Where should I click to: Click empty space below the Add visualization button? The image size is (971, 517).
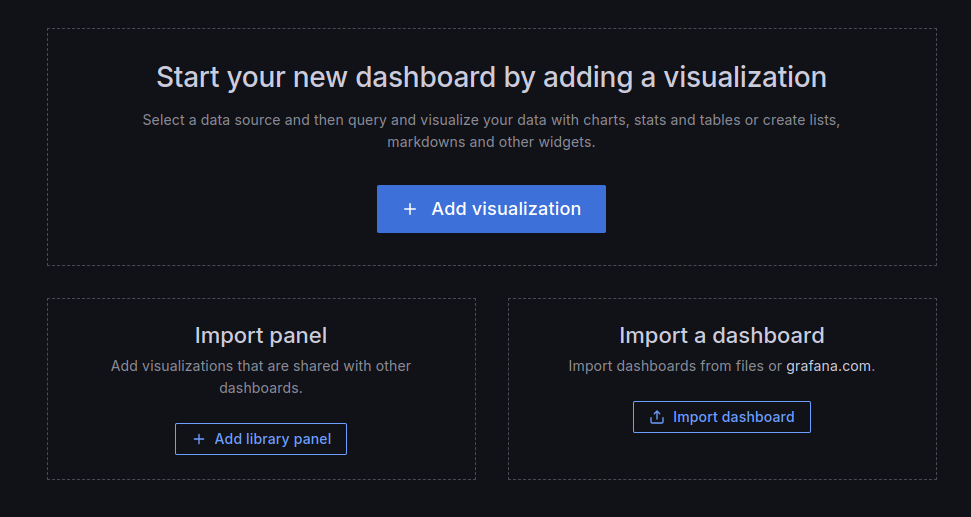click(491, 250)
